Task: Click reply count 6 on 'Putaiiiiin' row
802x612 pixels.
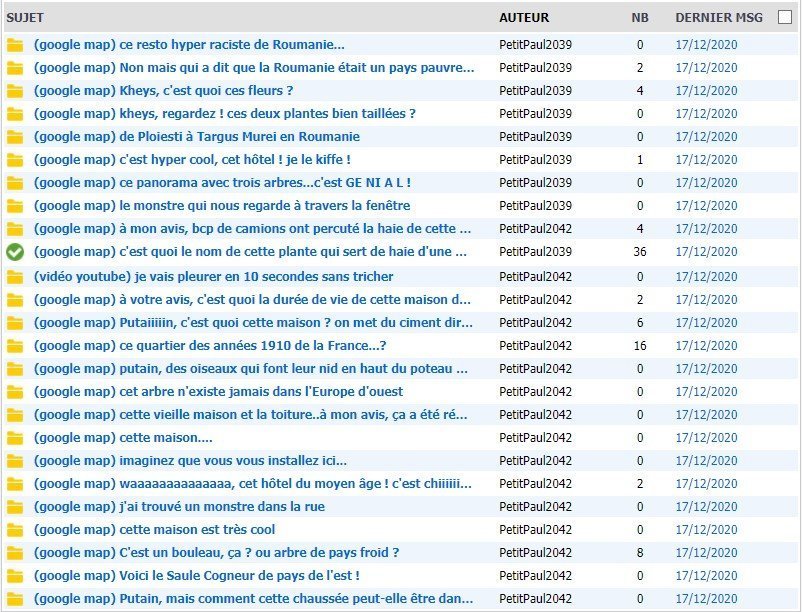Action: 640,323
